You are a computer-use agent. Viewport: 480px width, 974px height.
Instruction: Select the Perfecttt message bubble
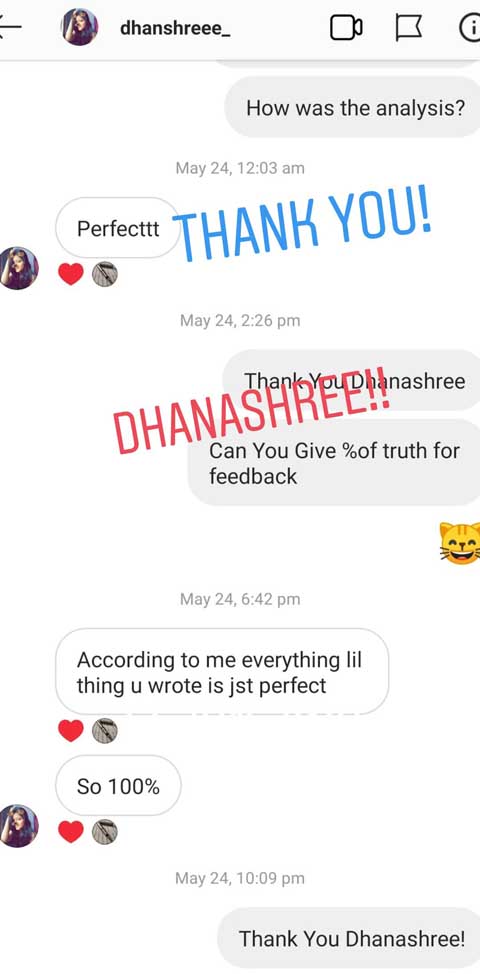coord(118,228)
